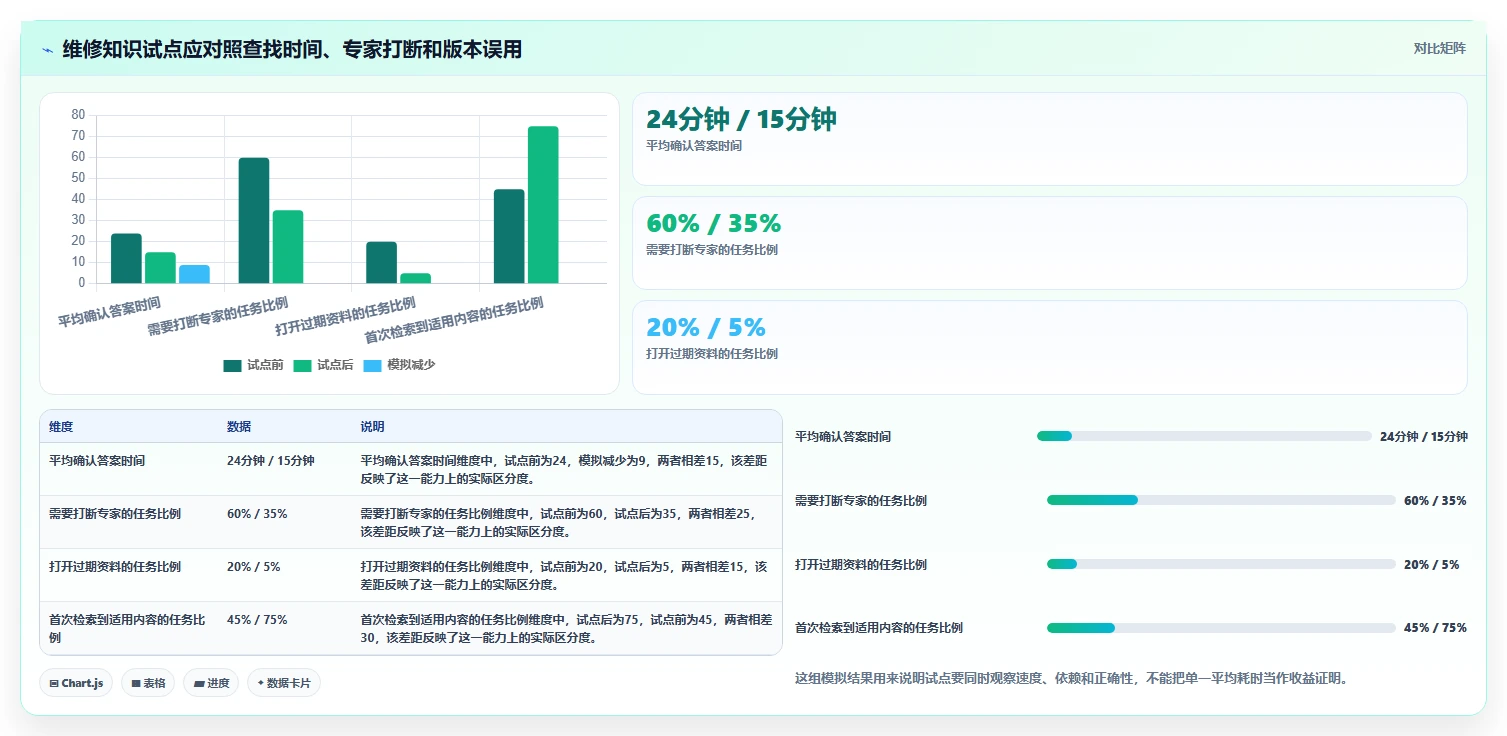
Task: Click x-axis label 首次检索到适用内容的任务比例
Action: tap(454, 320)
